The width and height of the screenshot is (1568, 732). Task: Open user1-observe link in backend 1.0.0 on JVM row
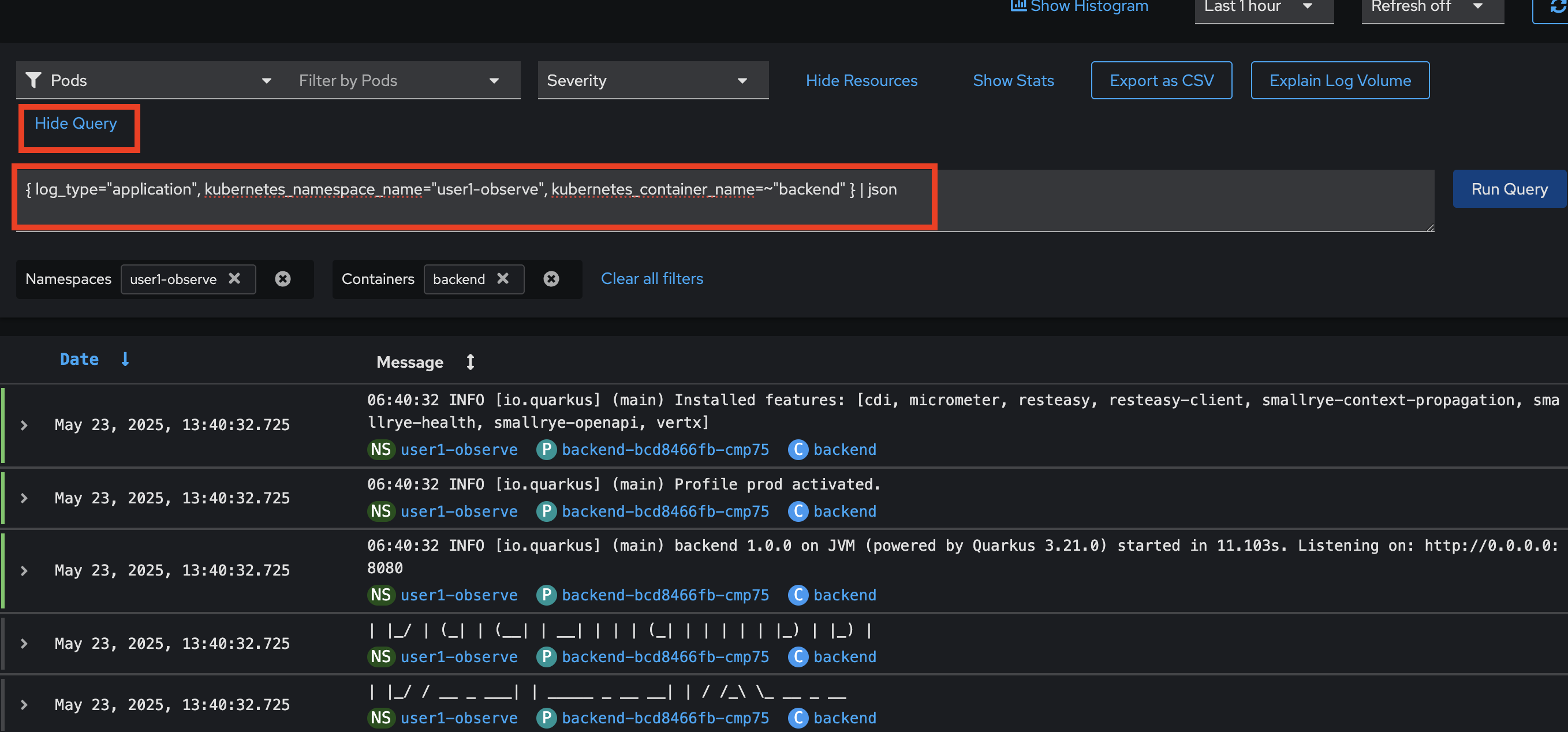(x=459, y=595)
